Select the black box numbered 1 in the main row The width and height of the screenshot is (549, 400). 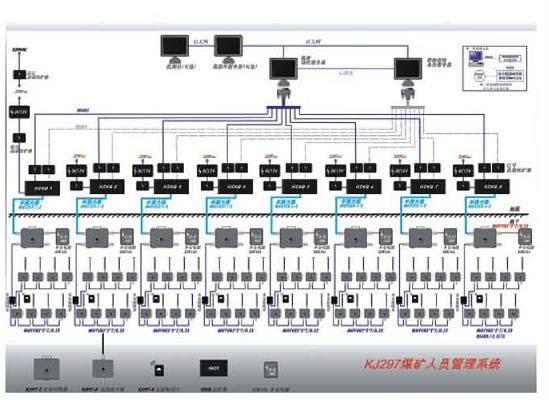tap(42, 188)
